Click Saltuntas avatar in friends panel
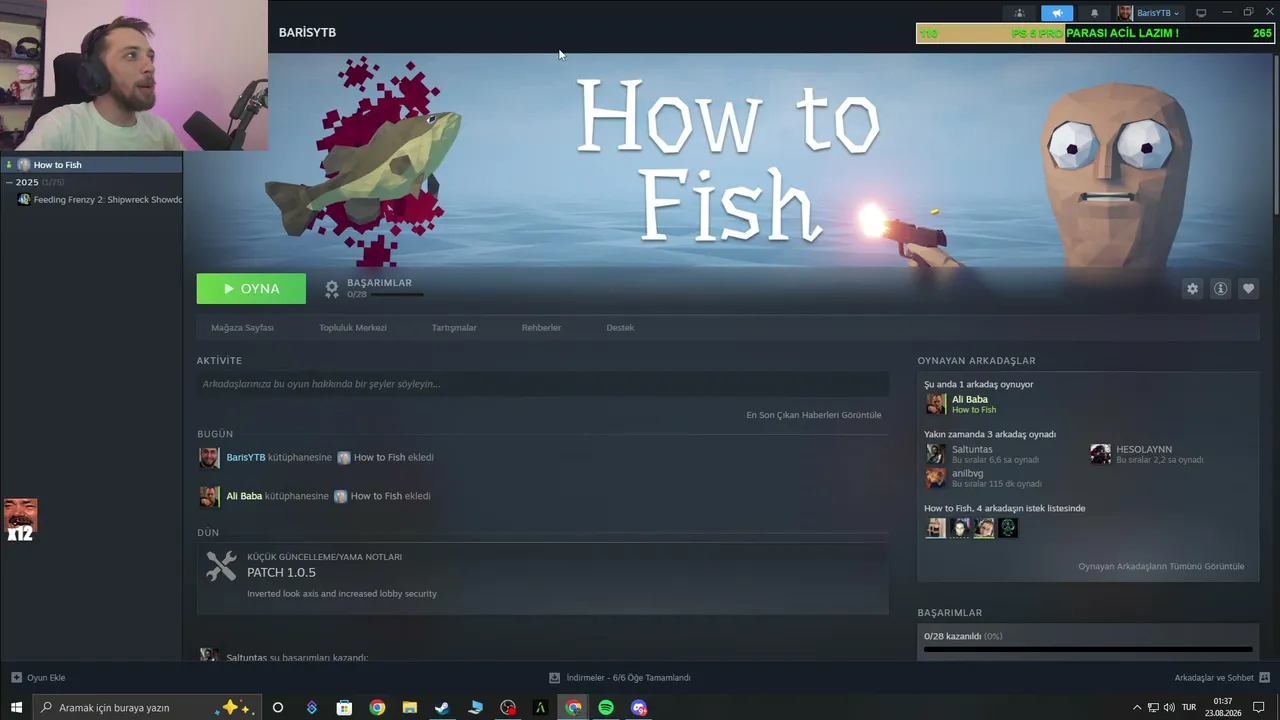The image size is (1280, 720). (x=936, y=454)
